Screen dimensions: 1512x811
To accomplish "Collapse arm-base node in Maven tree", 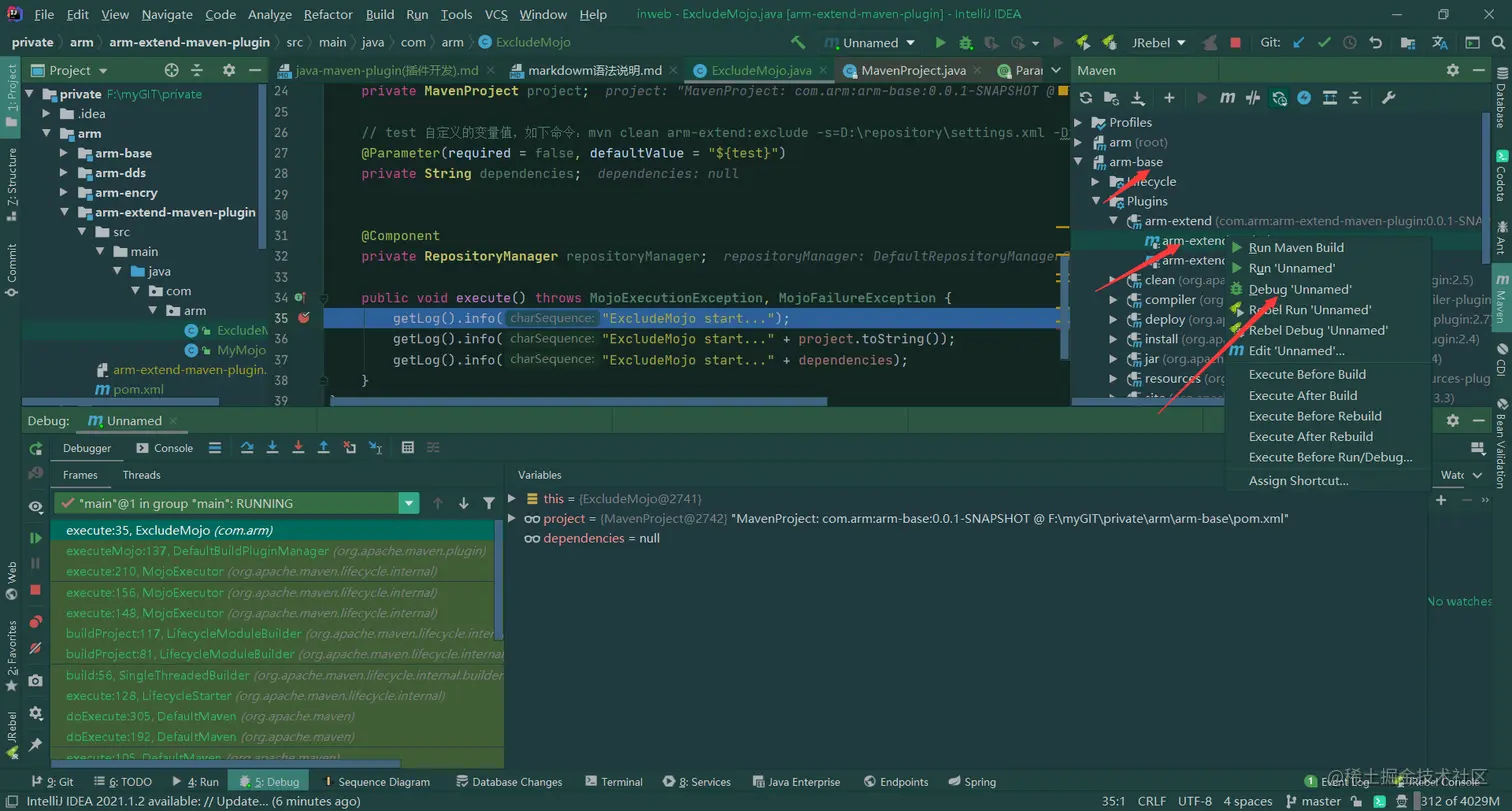I will pos(1079,162).
